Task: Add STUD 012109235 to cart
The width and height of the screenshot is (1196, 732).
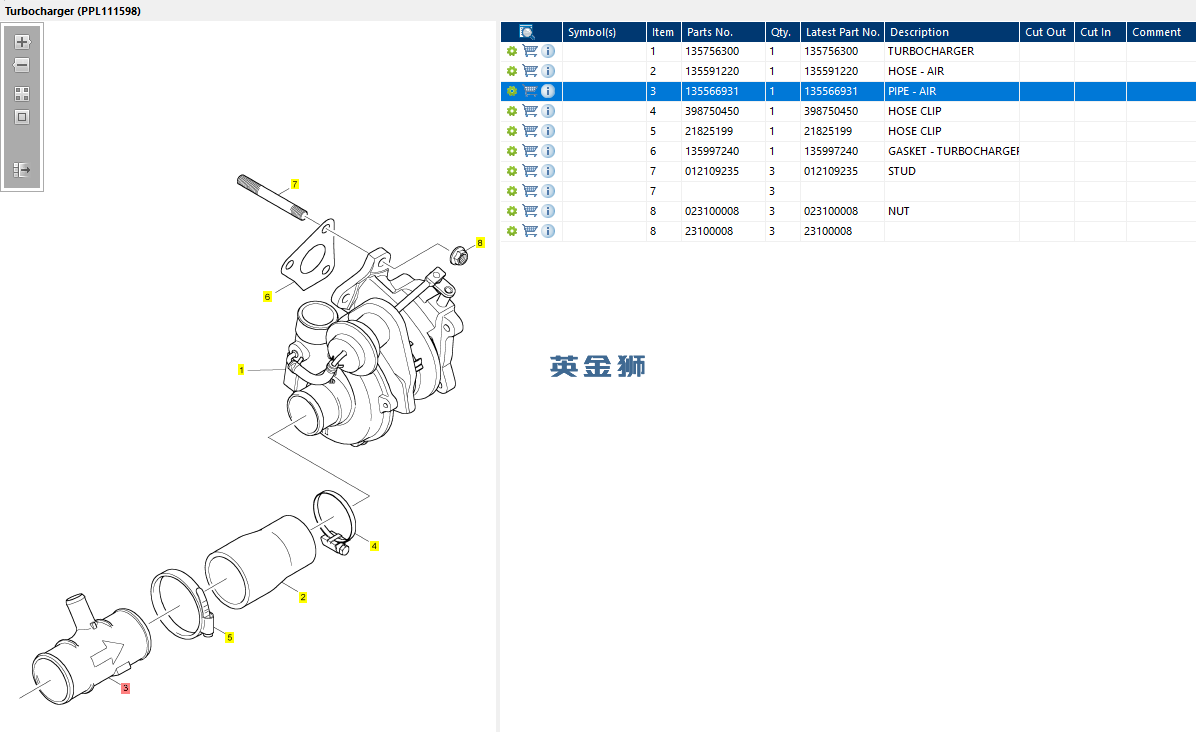Action: click(530, 171)
